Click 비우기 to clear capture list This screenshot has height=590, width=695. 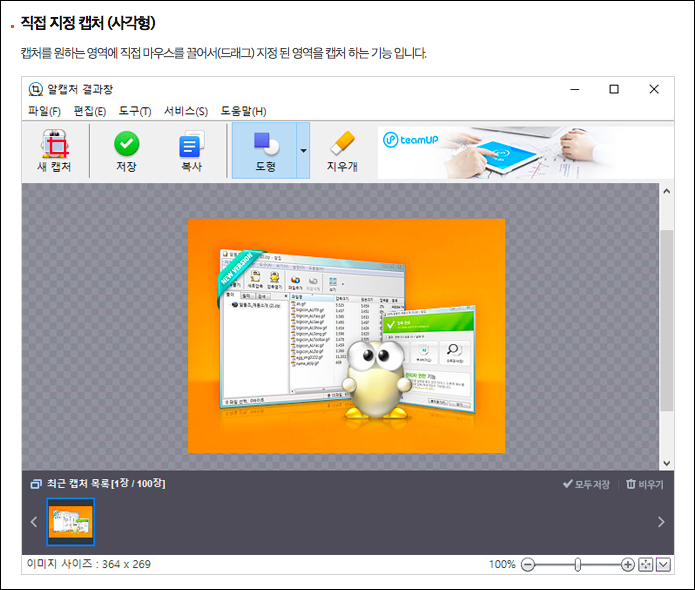(645, 484)
